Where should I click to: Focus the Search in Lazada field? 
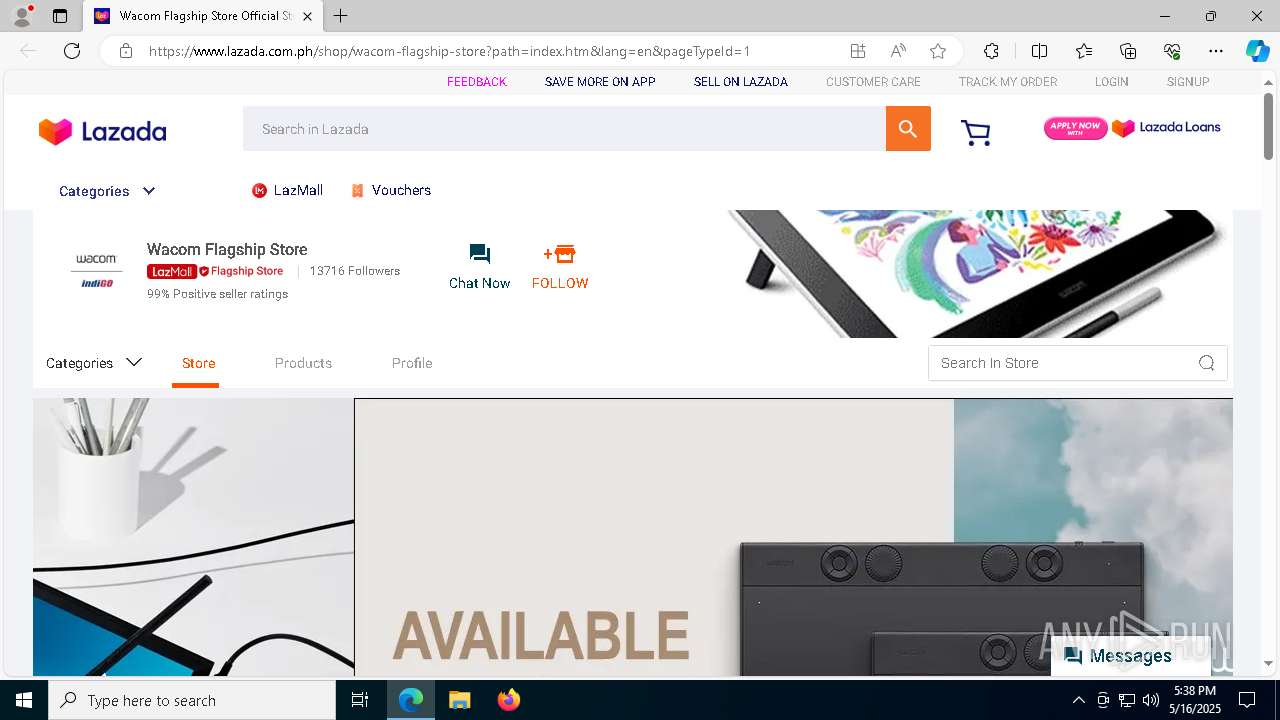point(564,129)
